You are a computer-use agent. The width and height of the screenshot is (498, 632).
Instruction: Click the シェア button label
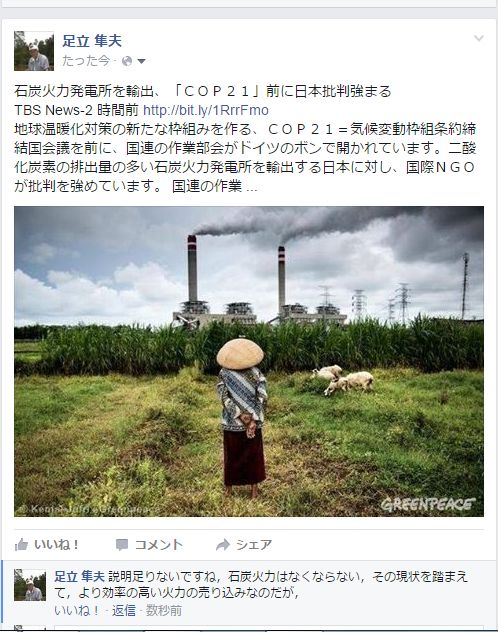pos(254,545)
